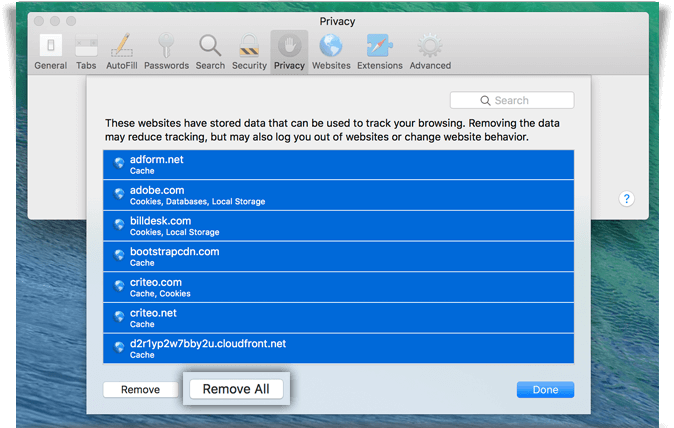
Task: Click the globe icon beside adobe.com
Action: click(119, 194)
